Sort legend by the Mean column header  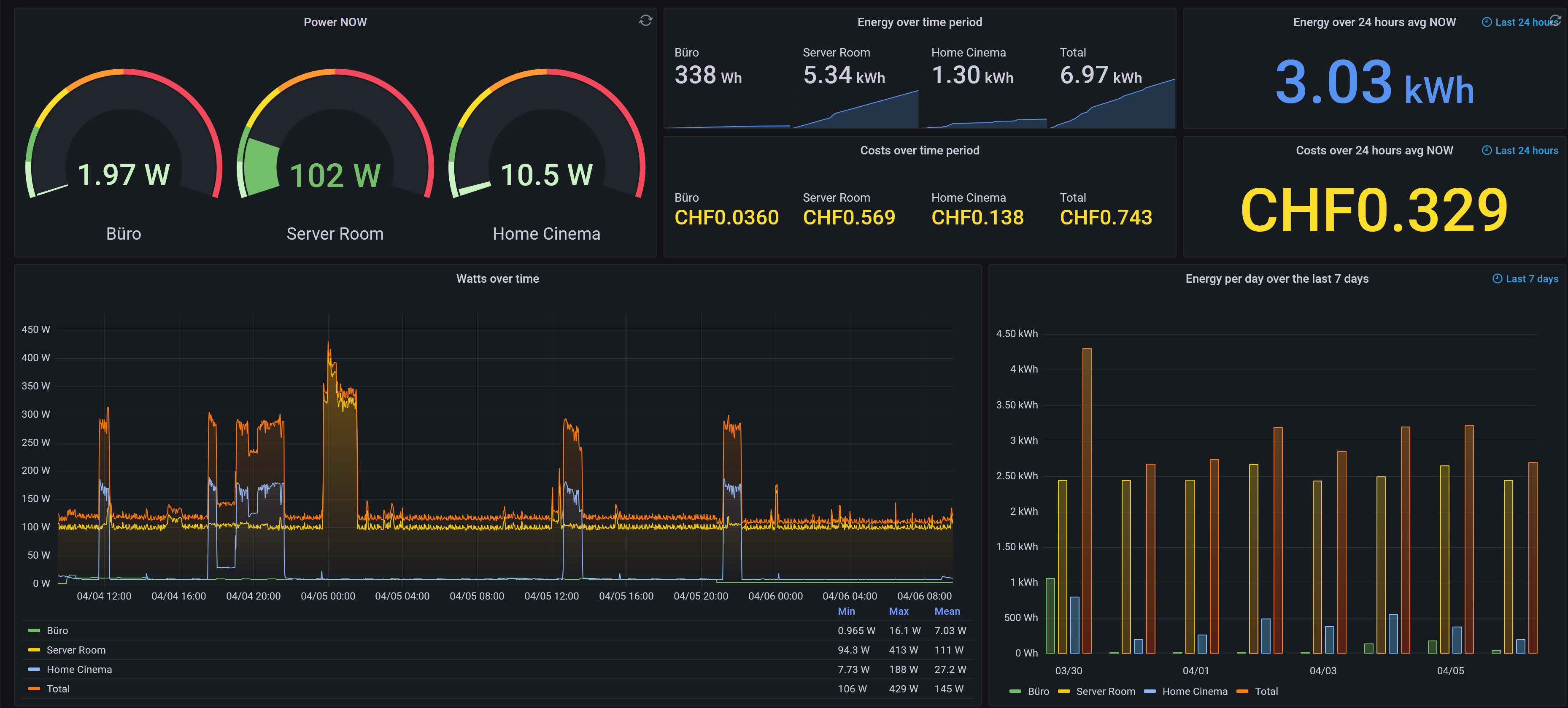point(947,611)
